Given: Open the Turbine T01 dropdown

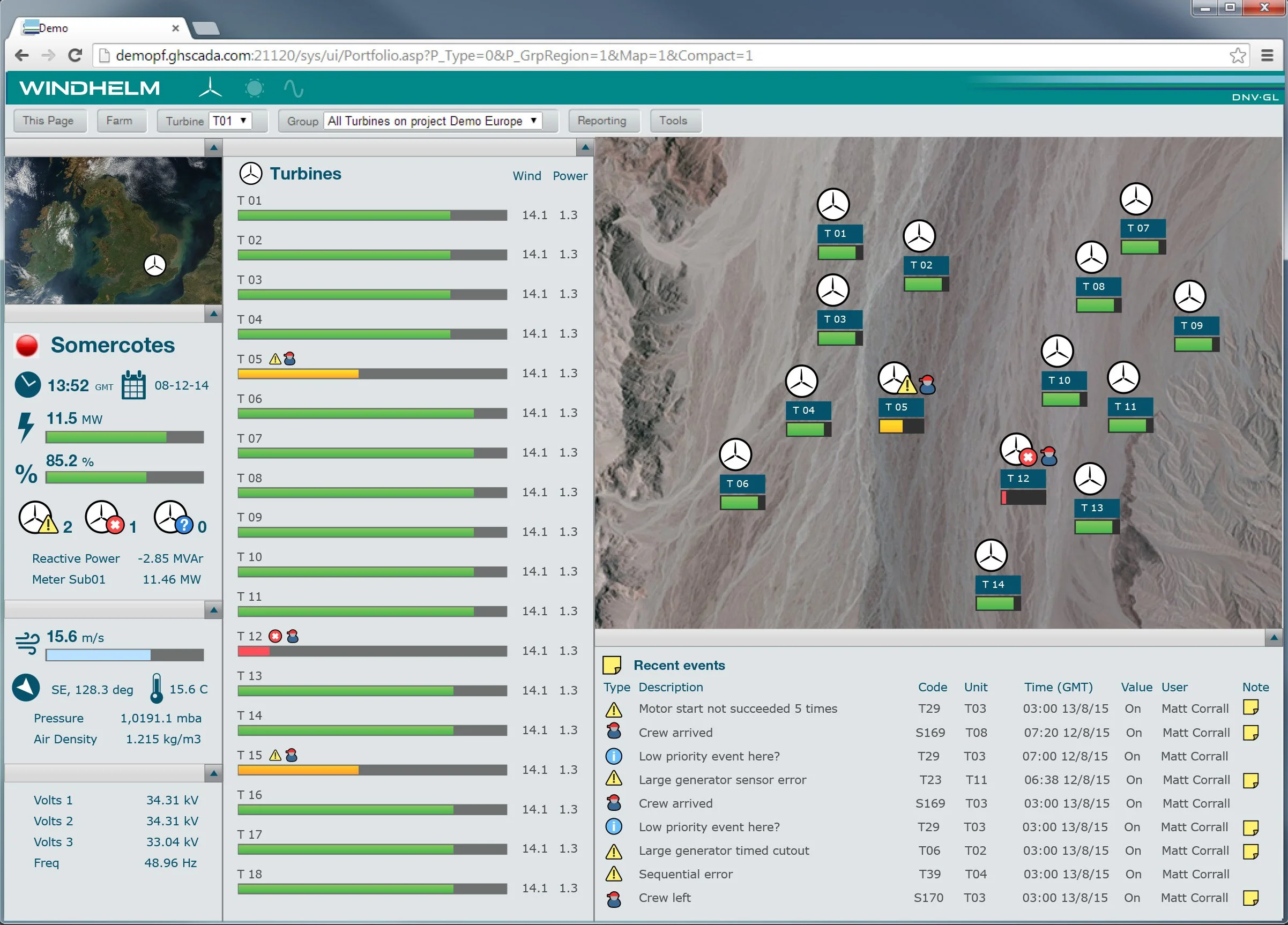Looking at the screenshot, I should (230, 121).
